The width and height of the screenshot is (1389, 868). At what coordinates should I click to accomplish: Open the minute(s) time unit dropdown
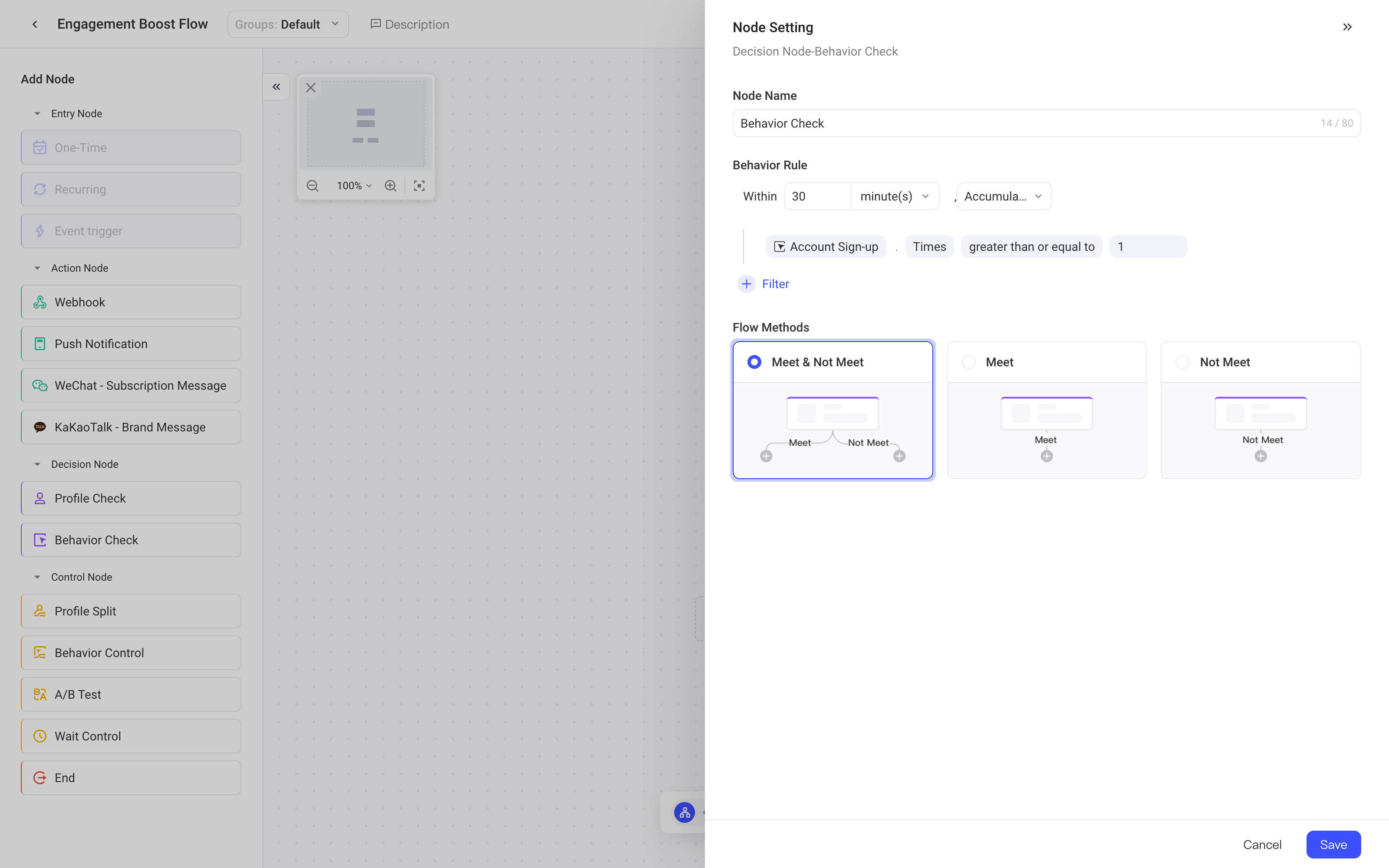(x=895, y=196)
